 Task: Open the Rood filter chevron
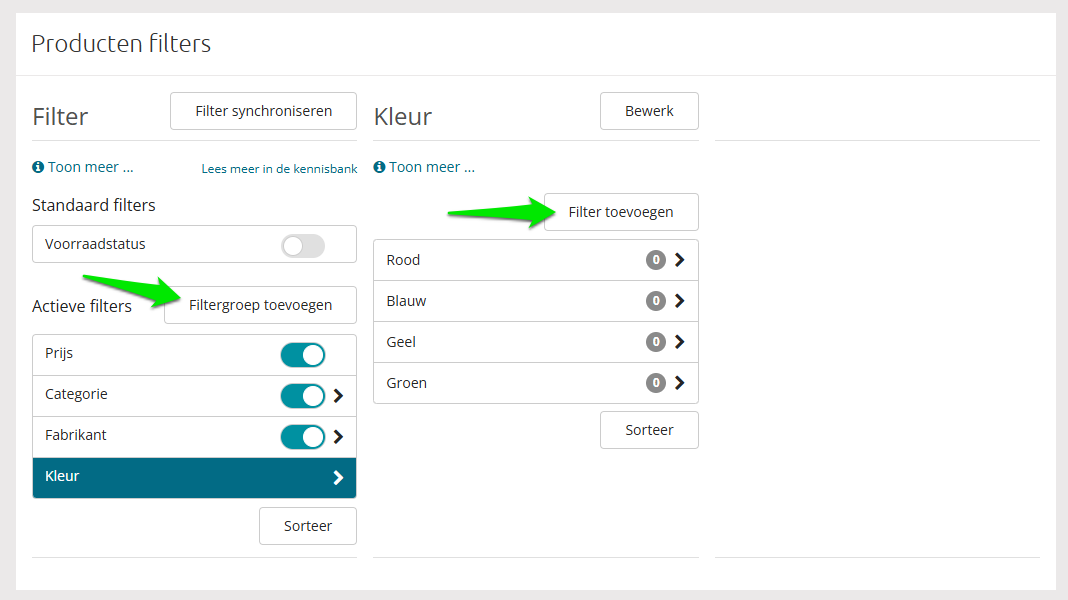coord(680,259)
